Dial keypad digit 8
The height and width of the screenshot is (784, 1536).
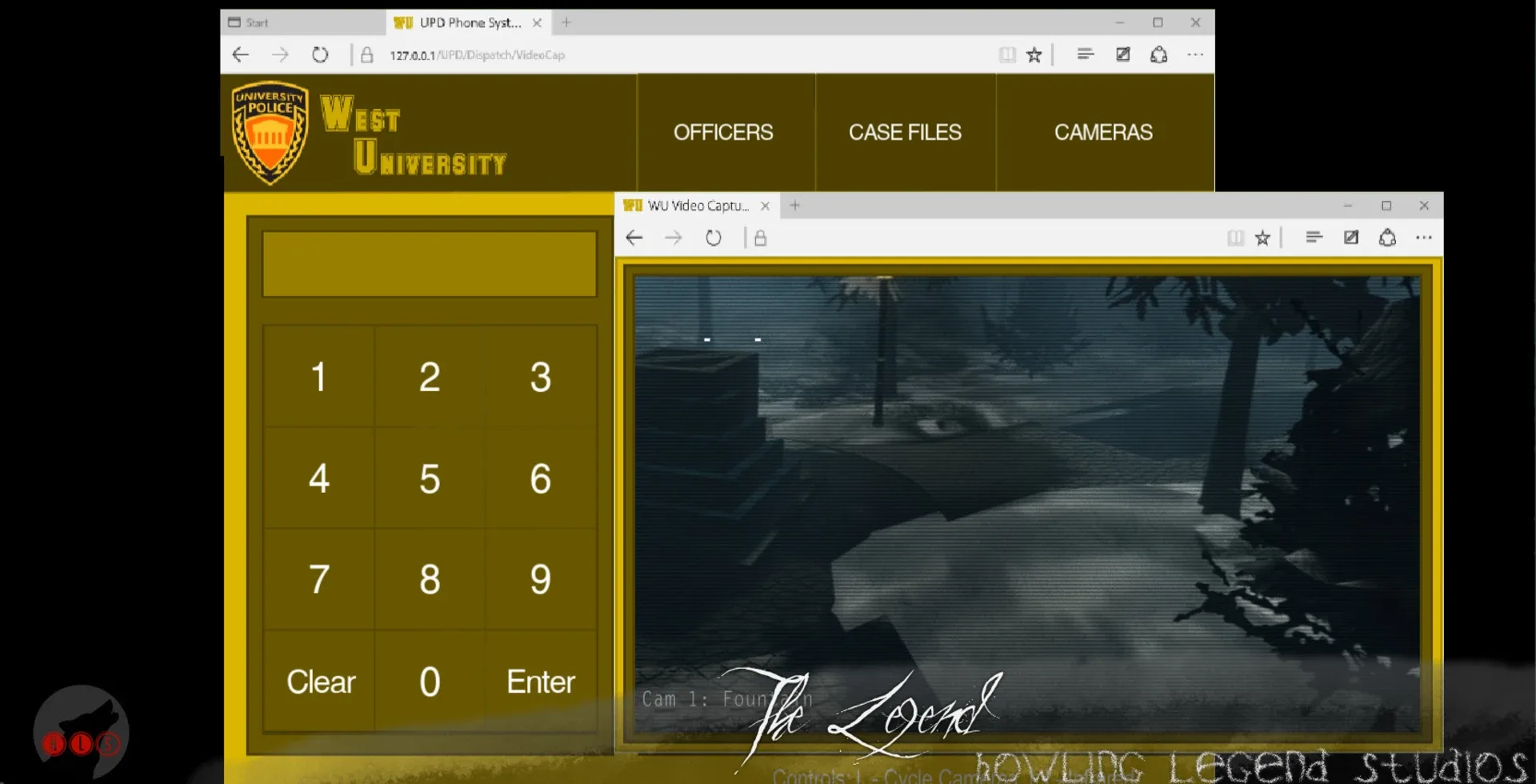tap(430, 579)
